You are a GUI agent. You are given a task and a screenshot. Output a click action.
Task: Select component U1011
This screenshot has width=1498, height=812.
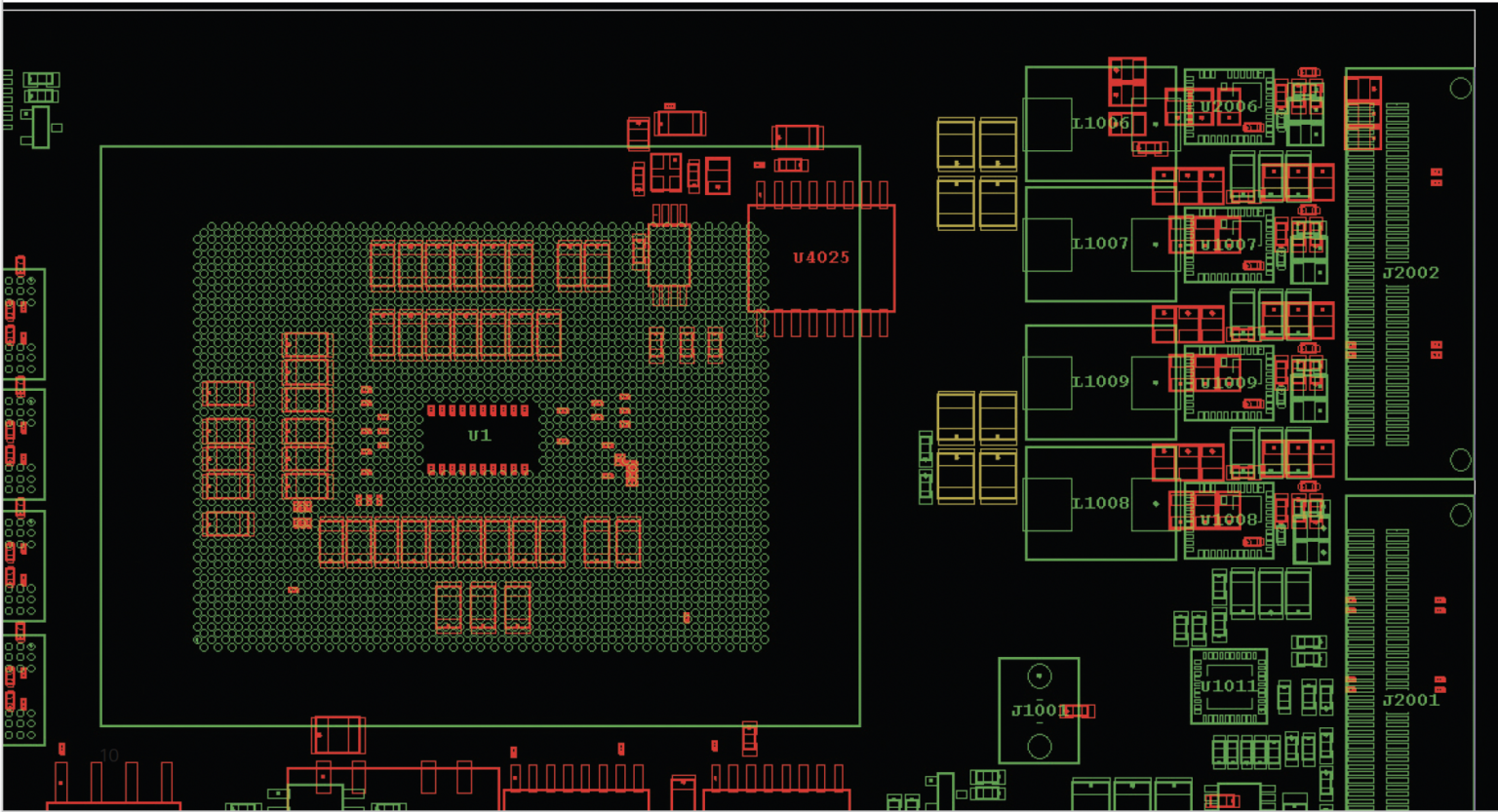tap(1227, 688)
